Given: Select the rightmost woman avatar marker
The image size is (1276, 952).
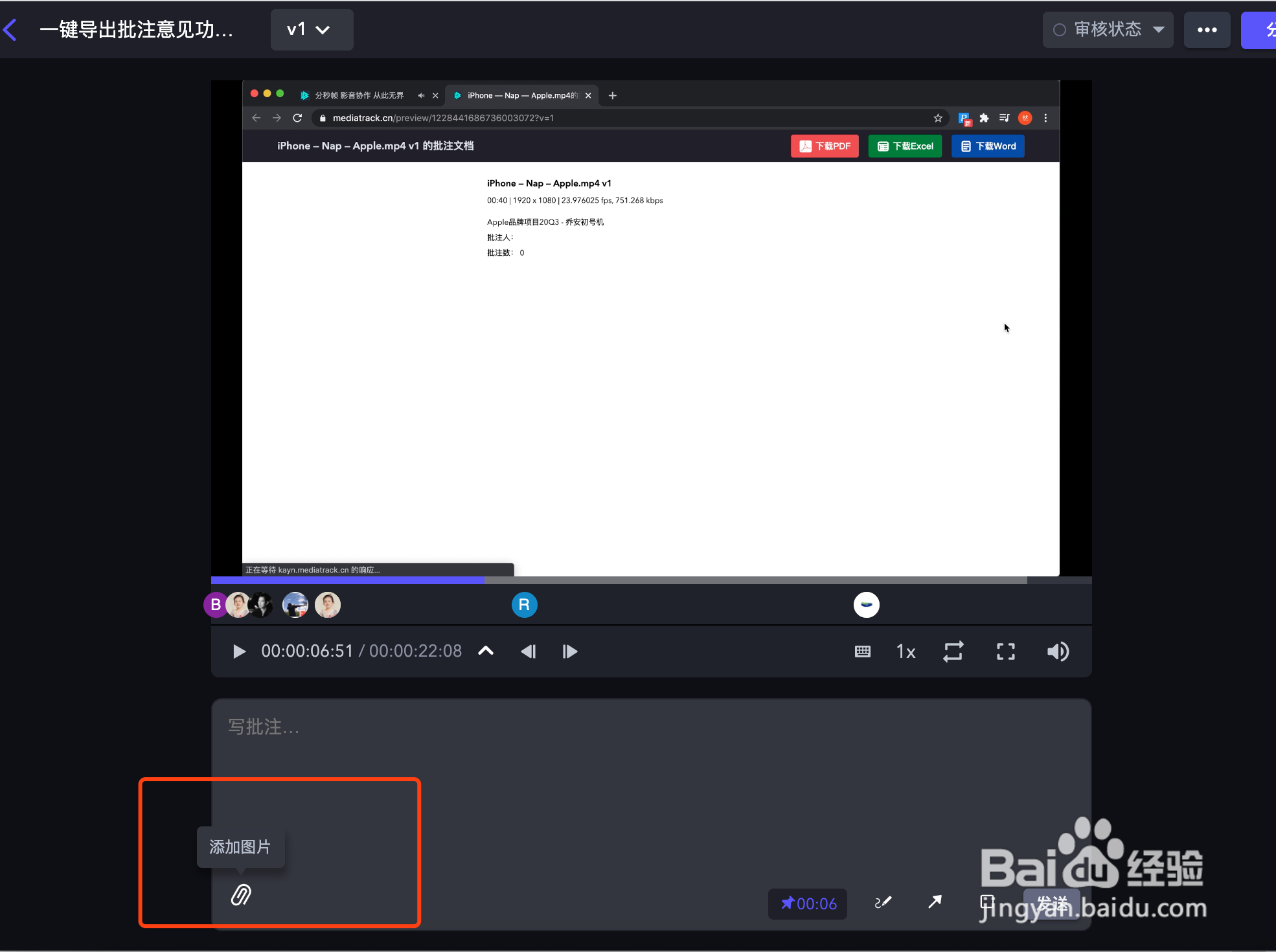Looking at the screenshot, I should tap(328, 605).
